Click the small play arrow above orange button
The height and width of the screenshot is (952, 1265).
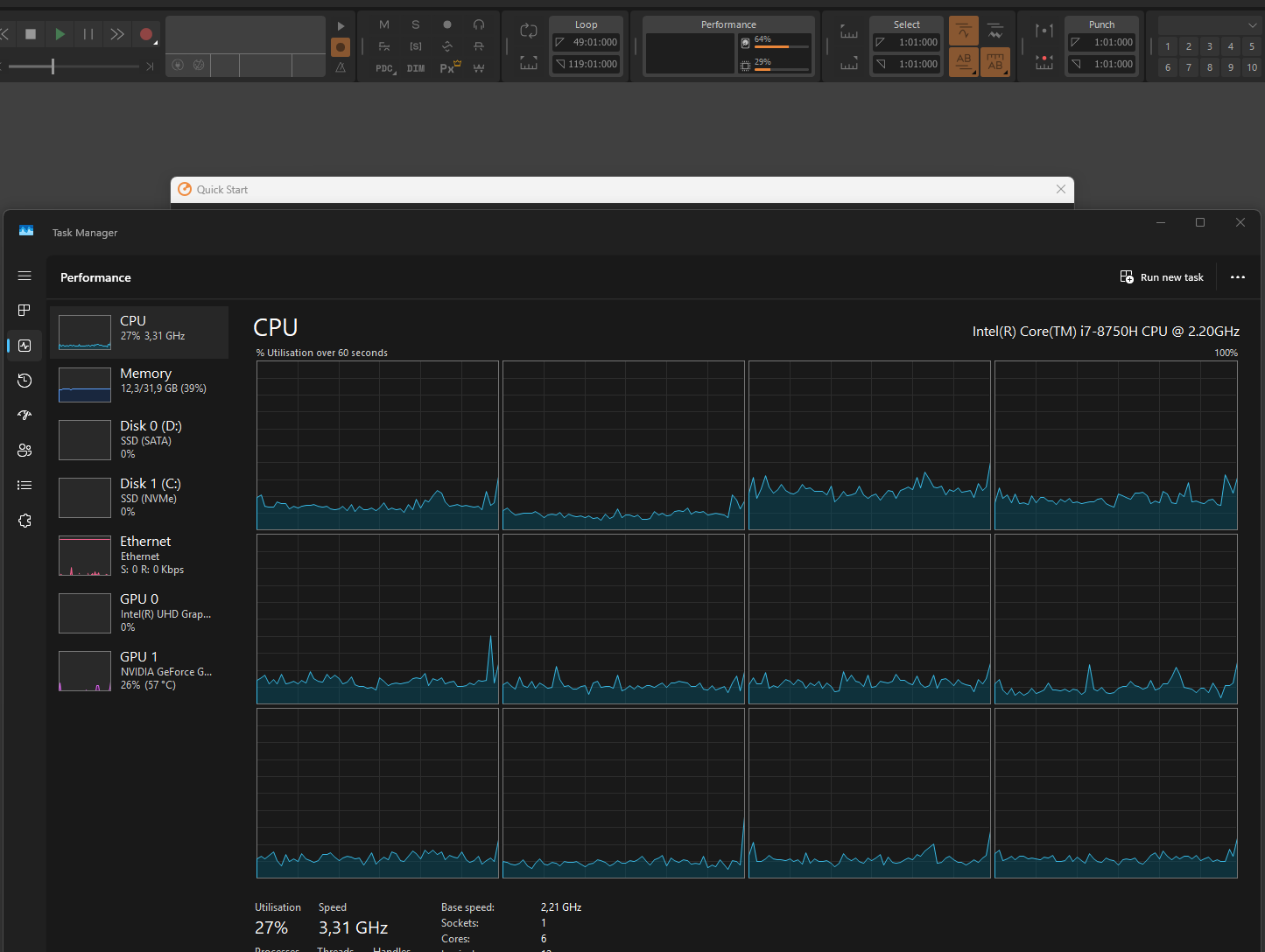pos(341,26)
